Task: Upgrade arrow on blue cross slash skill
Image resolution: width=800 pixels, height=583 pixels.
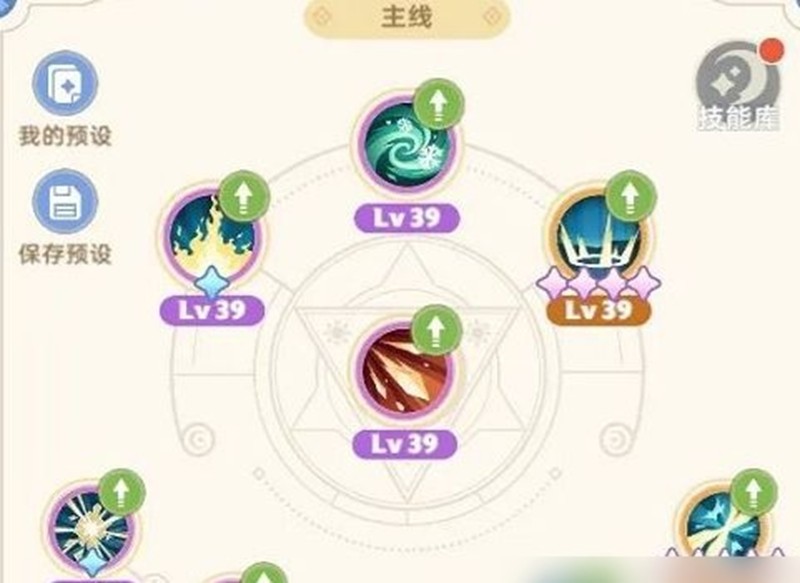Action: (754, 494)
